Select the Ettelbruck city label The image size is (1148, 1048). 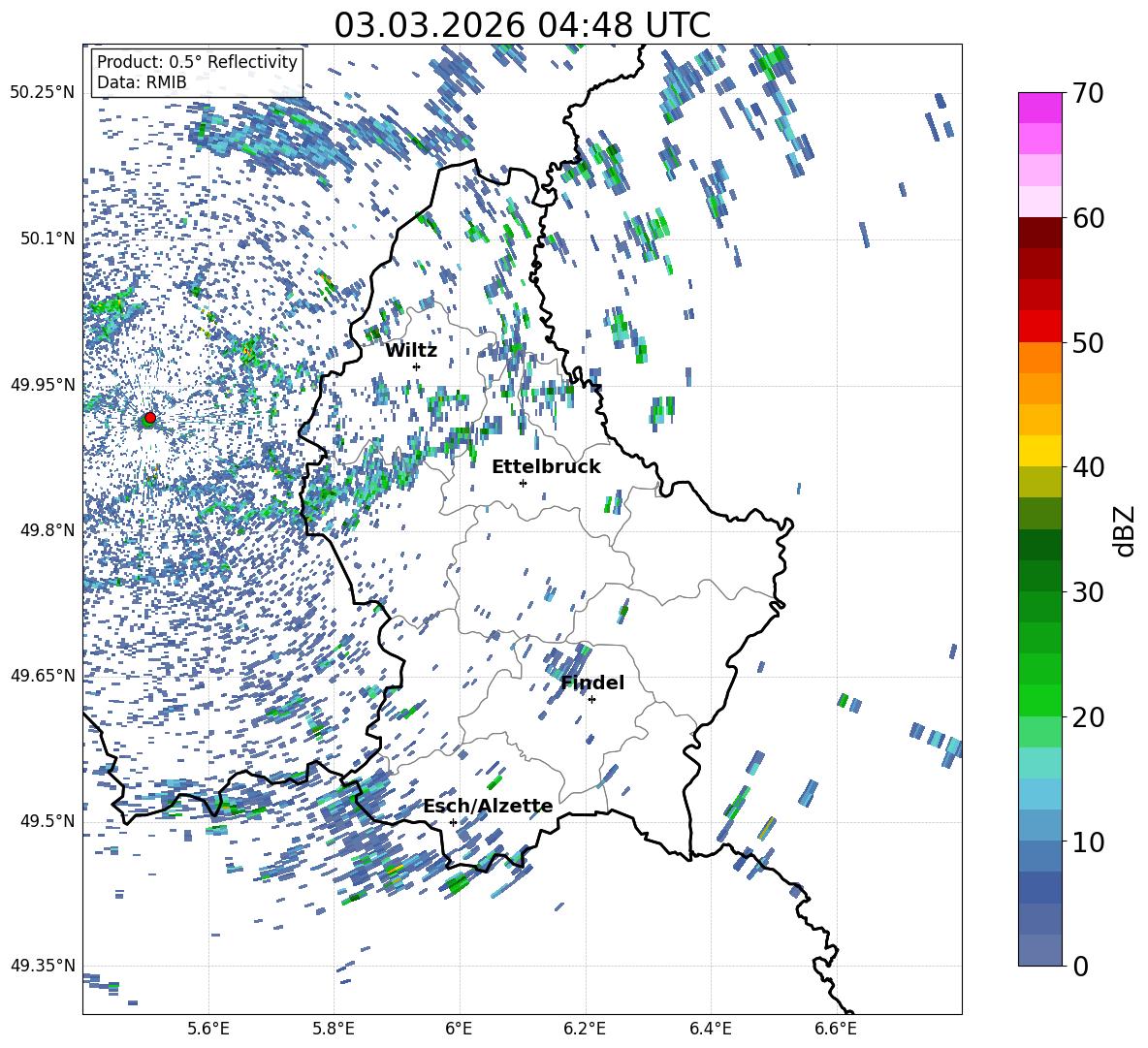(x=546, y=466)
